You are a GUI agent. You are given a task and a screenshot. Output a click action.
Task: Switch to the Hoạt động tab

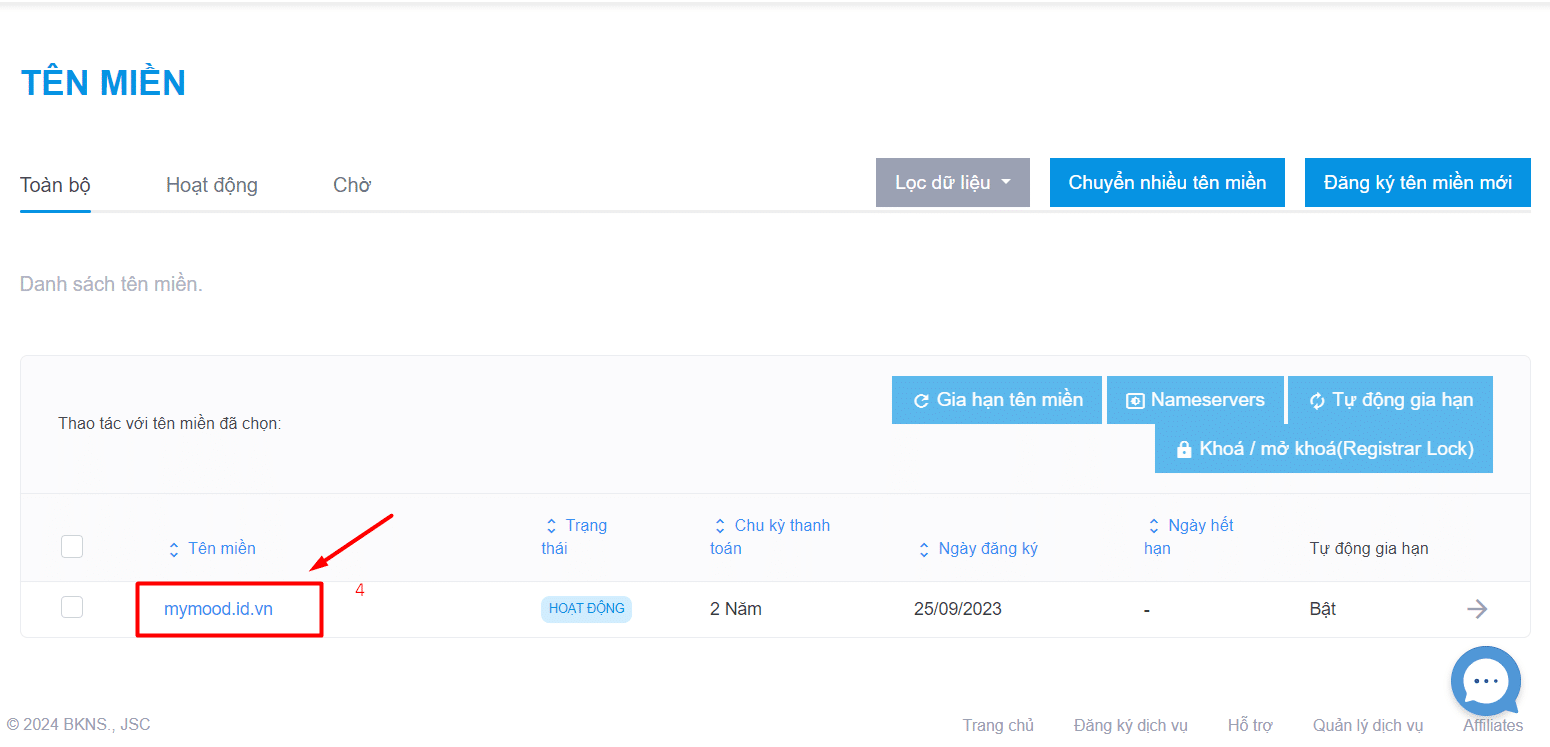pos(212,185)
